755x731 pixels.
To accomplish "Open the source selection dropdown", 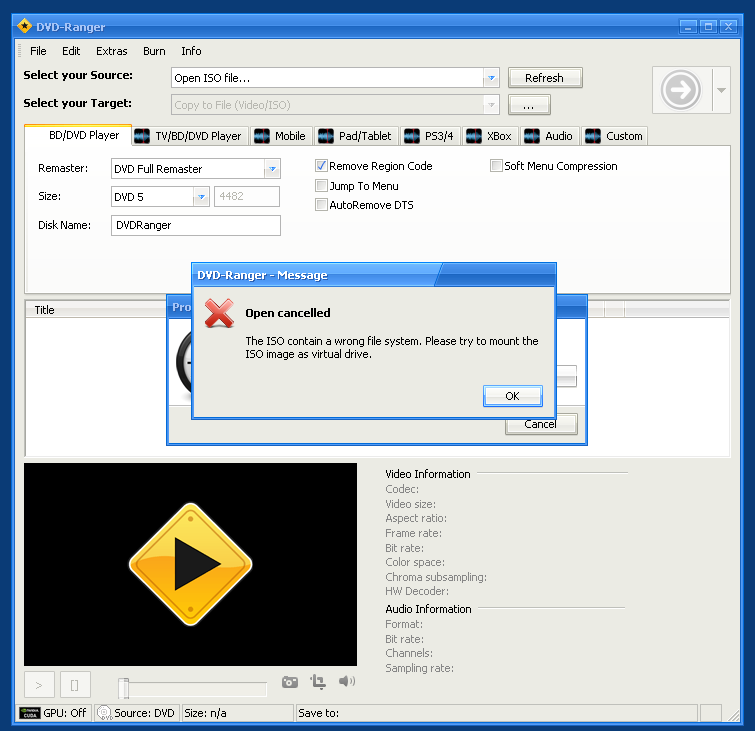I will tap(491, 78).
